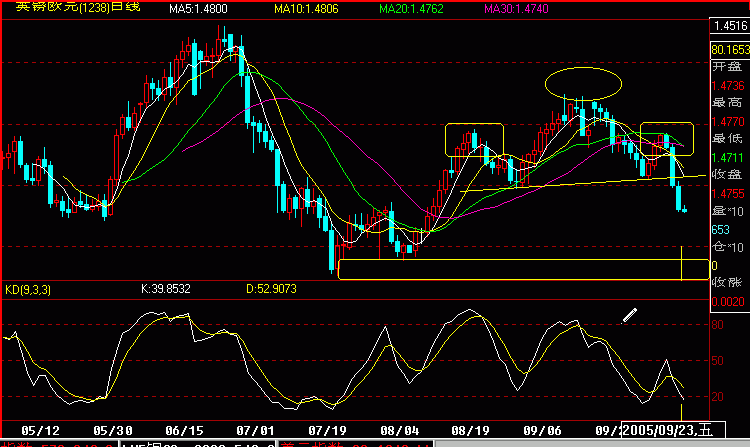Select the MA5:1.4800 indicator label
Viewport: 750px width, 447px height.
199,9
